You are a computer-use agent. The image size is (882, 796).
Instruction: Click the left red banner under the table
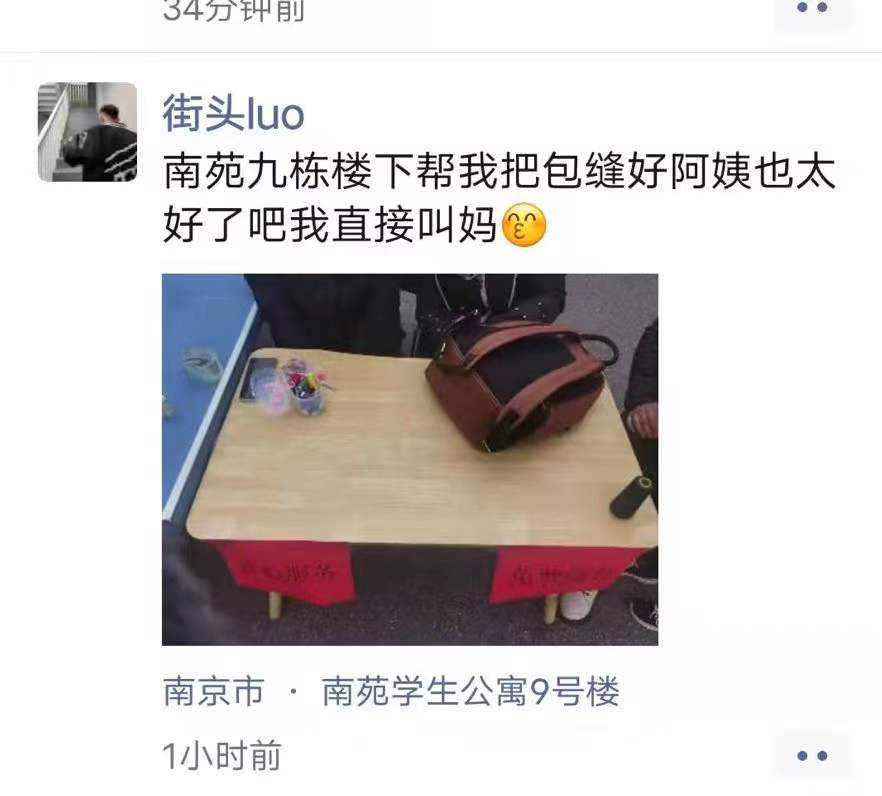[284, 571]
